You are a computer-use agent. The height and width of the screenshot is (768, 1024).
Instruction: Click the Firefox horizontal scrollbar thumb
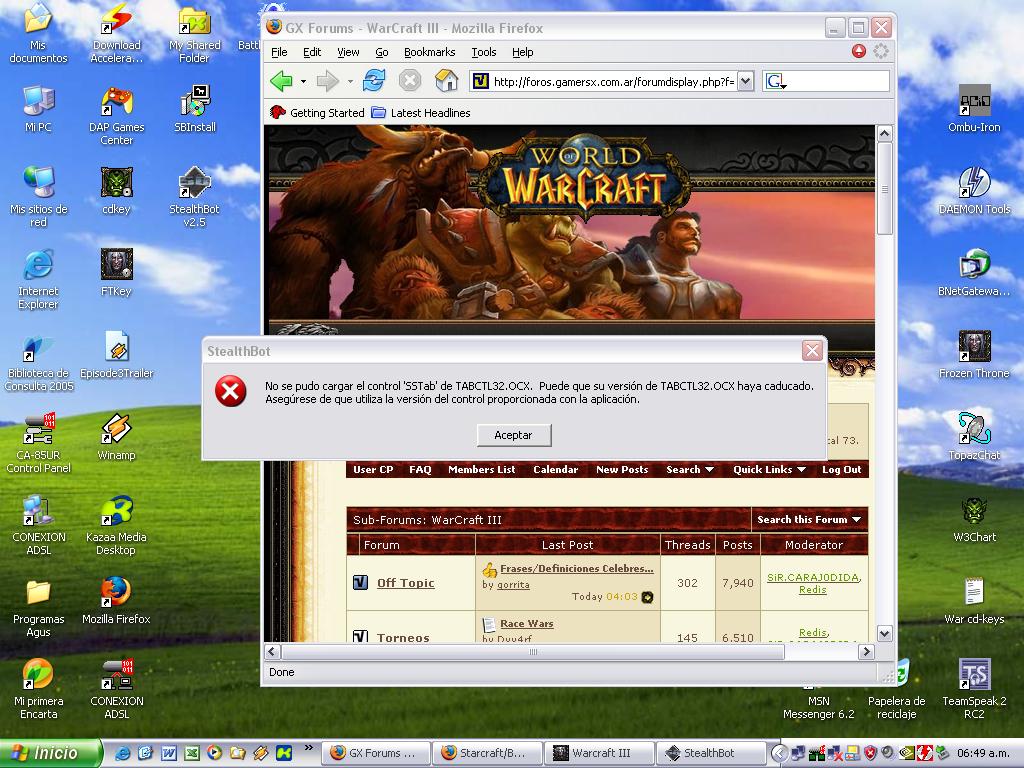click(x=533, y=652)
